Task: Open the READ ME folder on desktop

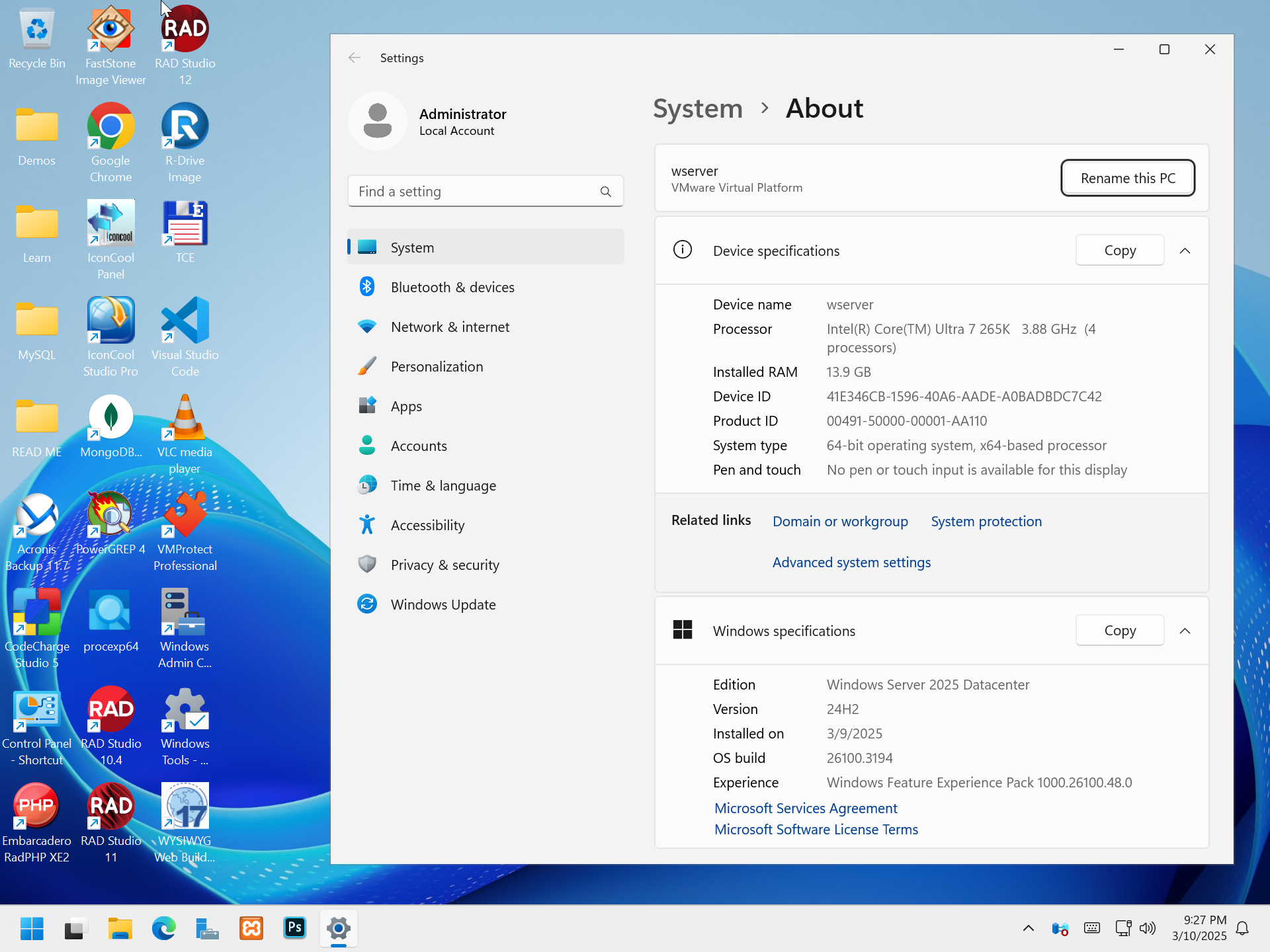Action: 37,426
